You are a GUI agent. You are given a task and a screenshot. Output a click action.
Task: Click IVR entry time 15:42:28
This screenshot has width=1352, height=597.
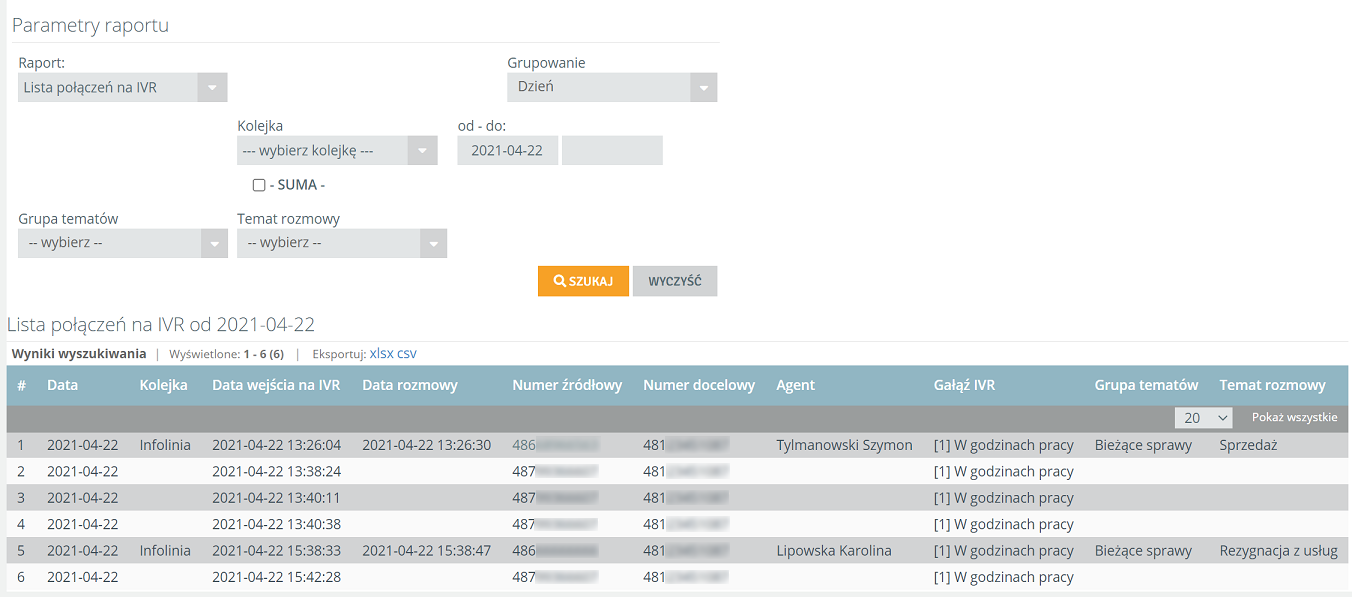[x=277, y=576]
